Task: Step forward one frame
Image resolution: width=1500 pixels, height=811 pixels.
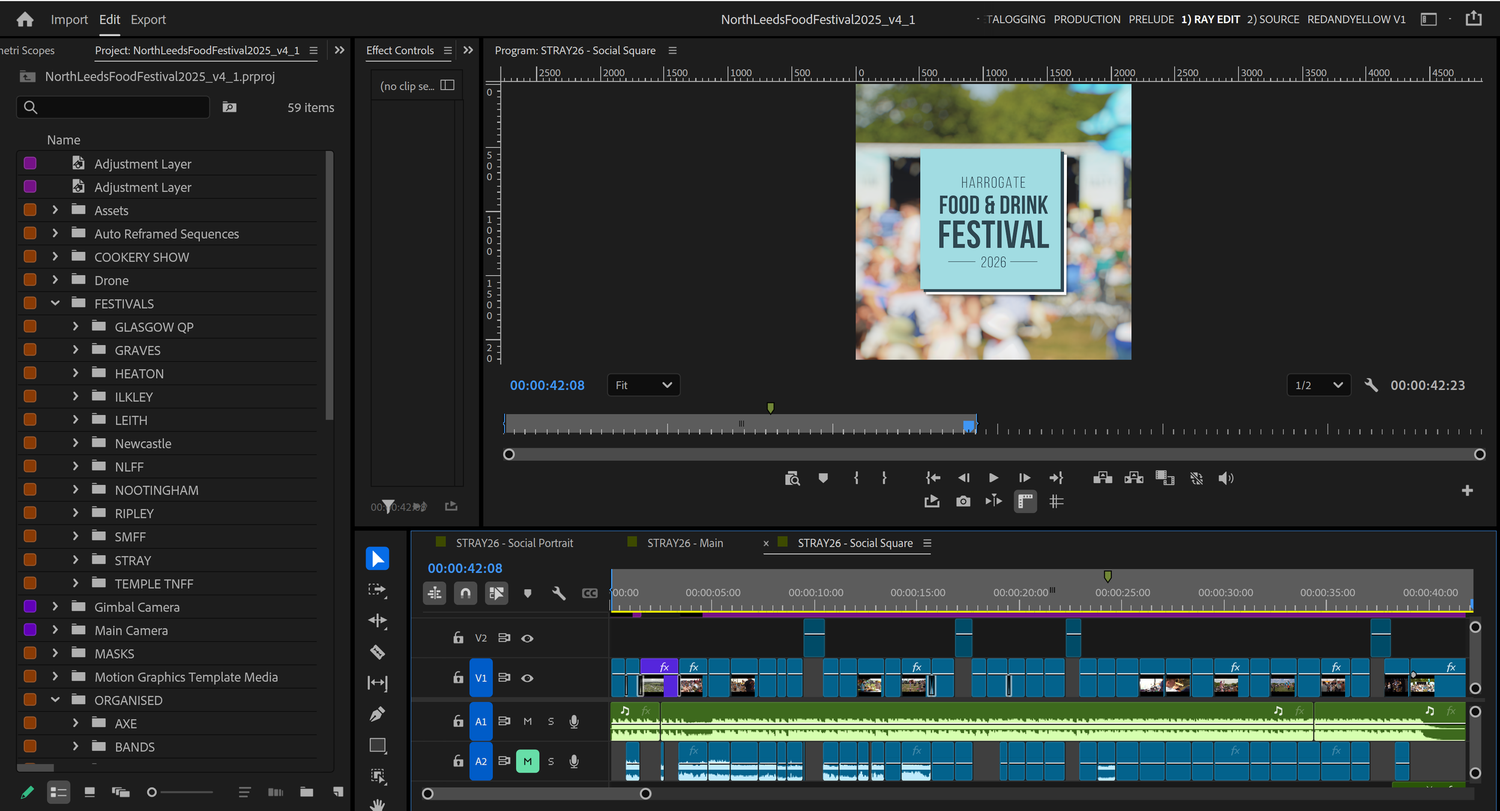Action: pos(1025,478)
